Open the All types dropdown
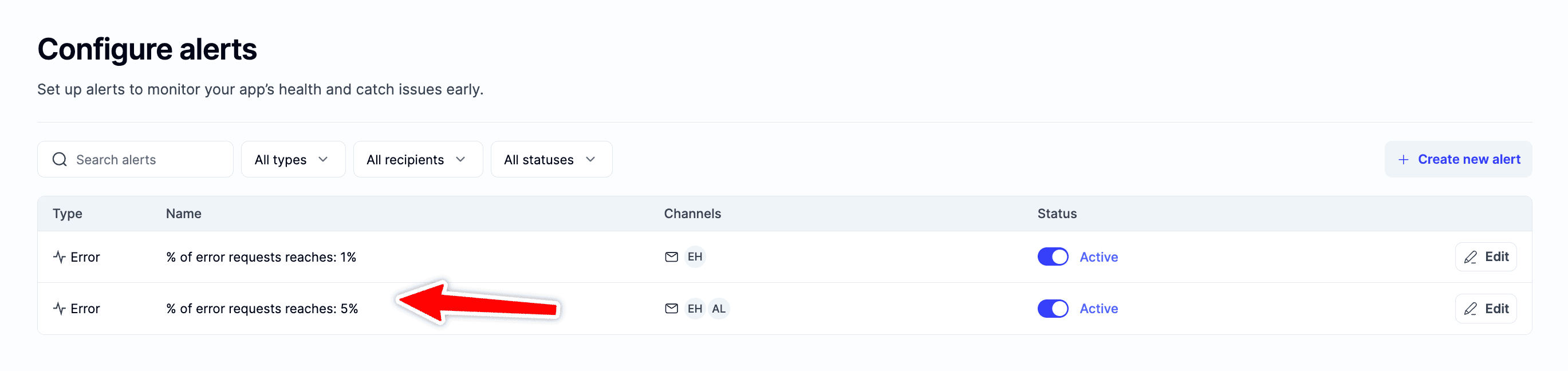This screenshot has width=1568, height=371. pos(293,159)
